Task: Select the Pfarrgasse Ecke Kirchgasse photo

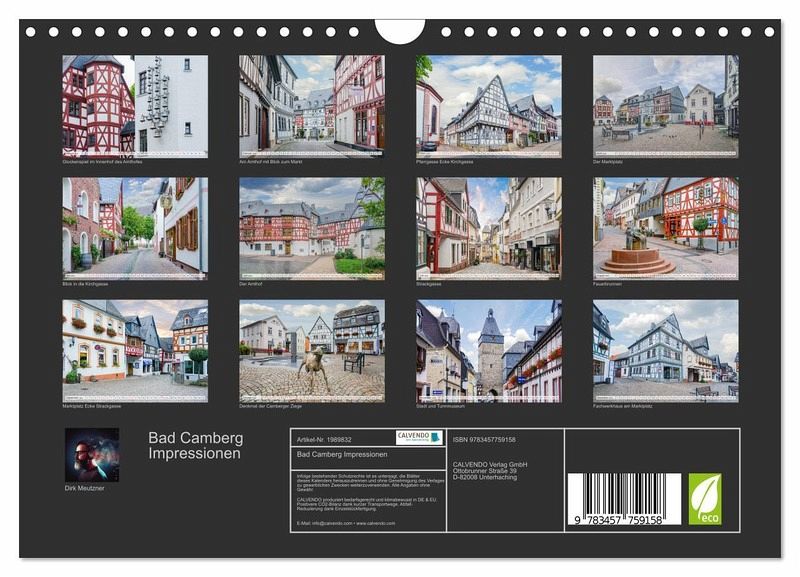Action: click(488, 105)
